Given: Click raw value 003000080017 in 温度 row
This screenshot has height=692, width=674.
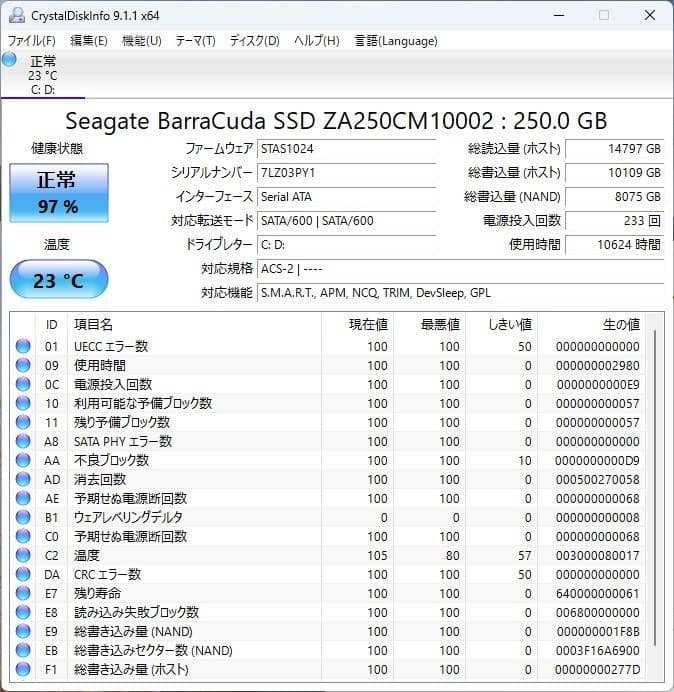Looking at the screenshot, I should (x=597, y=556).
